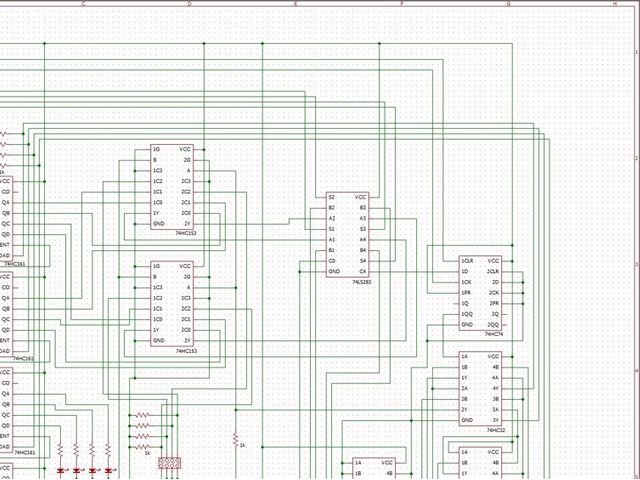
Task: Click column marker F in top ruler
Action: [402, 4]
